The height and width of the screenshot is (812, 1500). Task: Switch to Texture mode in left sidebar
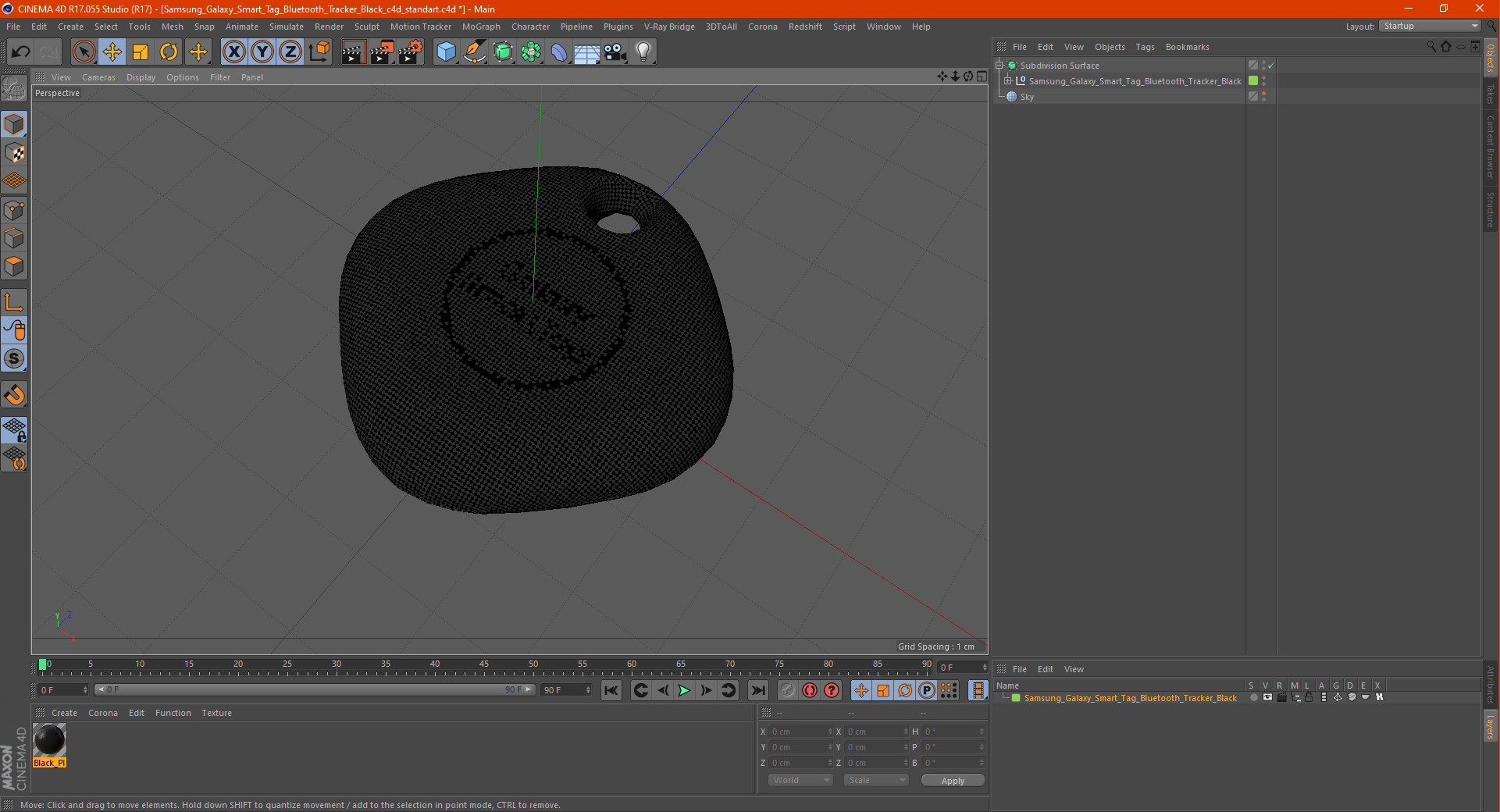(x=14, y=153)
